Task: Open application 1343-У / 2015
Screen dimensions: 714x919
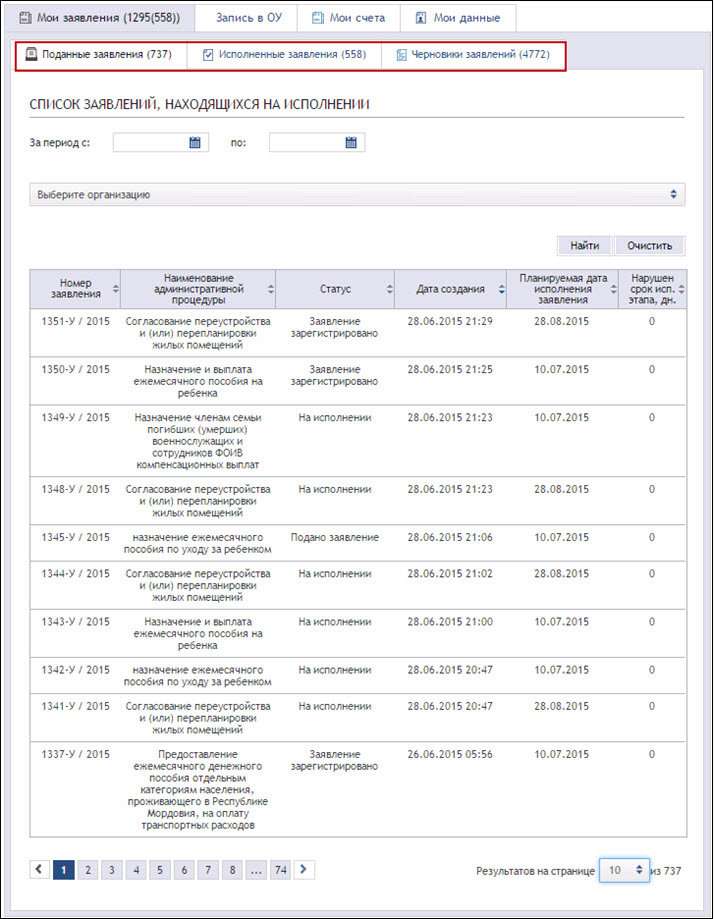Action: tap(75, 621)
